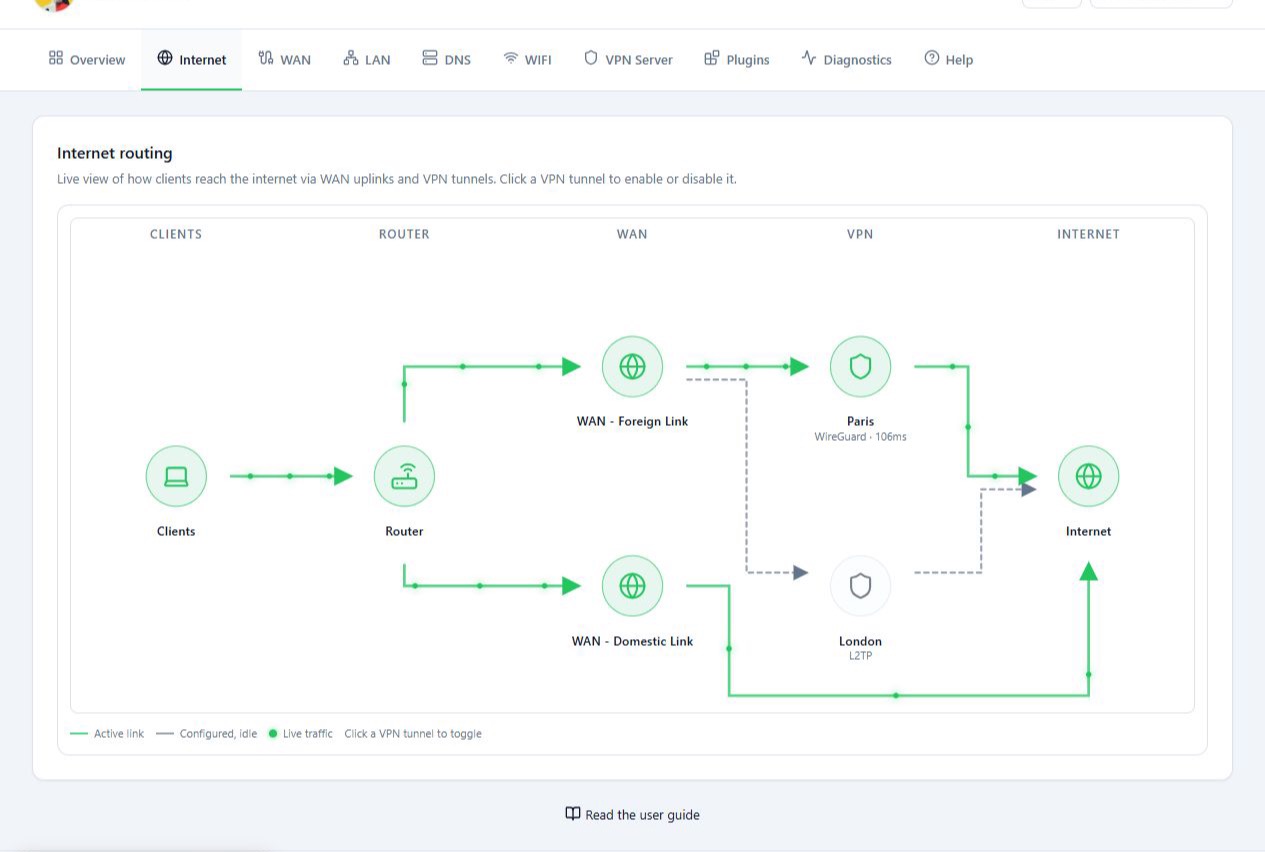1265x852 pixels.
Task: Click the Paris label under the shield
Action: pos(860,421)
